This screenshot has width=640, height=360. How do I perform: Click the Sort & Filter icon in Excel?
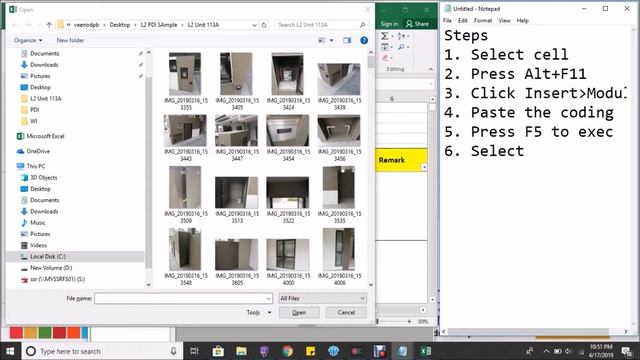tap(401, 36)
